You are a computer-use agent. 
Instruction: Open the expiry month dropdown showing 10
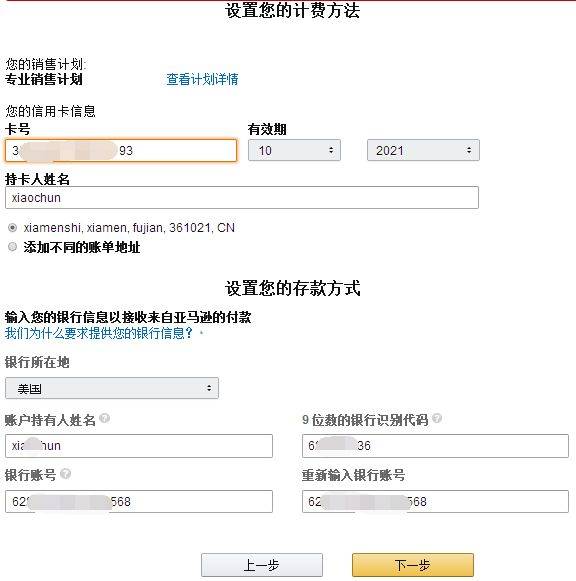294,150
